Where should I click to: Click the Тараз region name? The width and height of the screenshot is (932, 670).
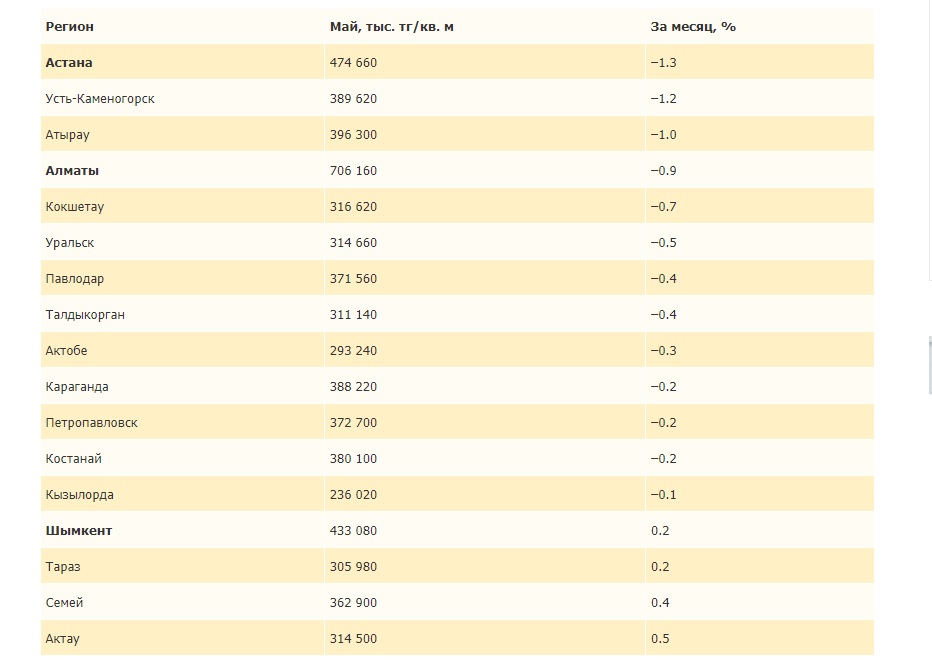[63, 566]
